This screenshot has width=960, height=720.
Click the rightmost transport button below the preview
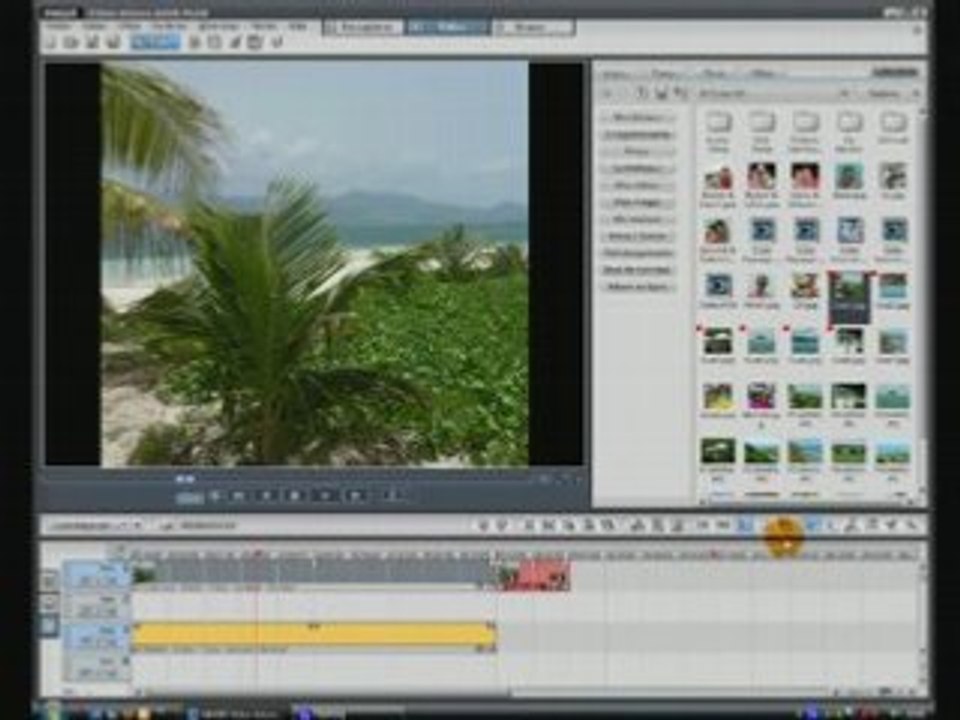coord(392,496)
